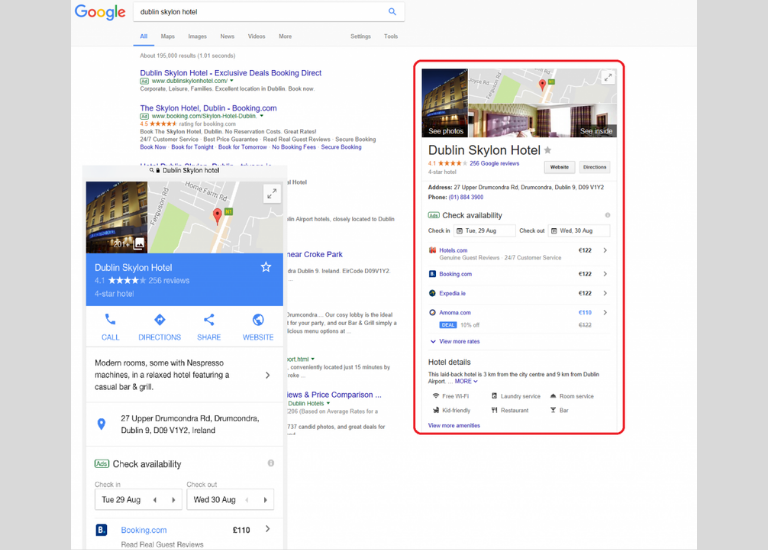Screen dimensions: 768x550
Task: Open the Amoma.com rate chevron
Action: 605,312
